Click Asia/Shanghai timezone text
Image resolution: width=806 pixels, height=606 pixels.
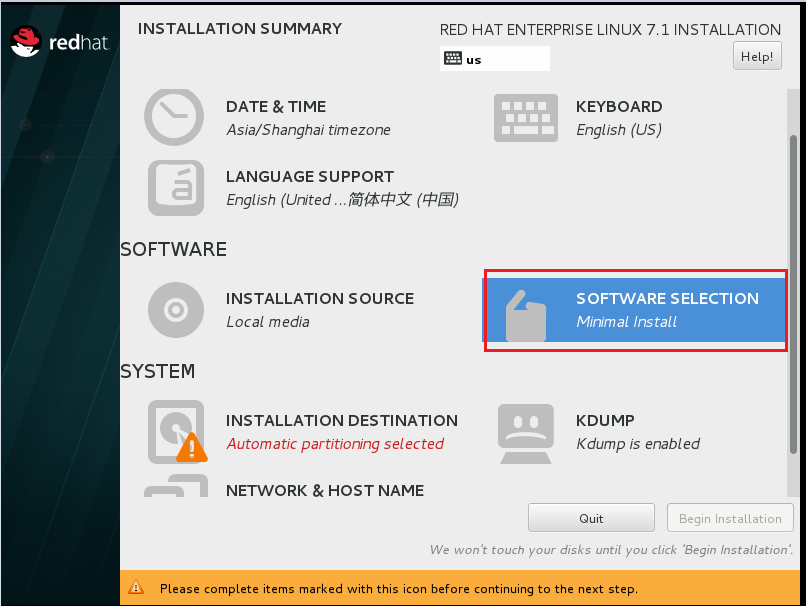point(308,130)
